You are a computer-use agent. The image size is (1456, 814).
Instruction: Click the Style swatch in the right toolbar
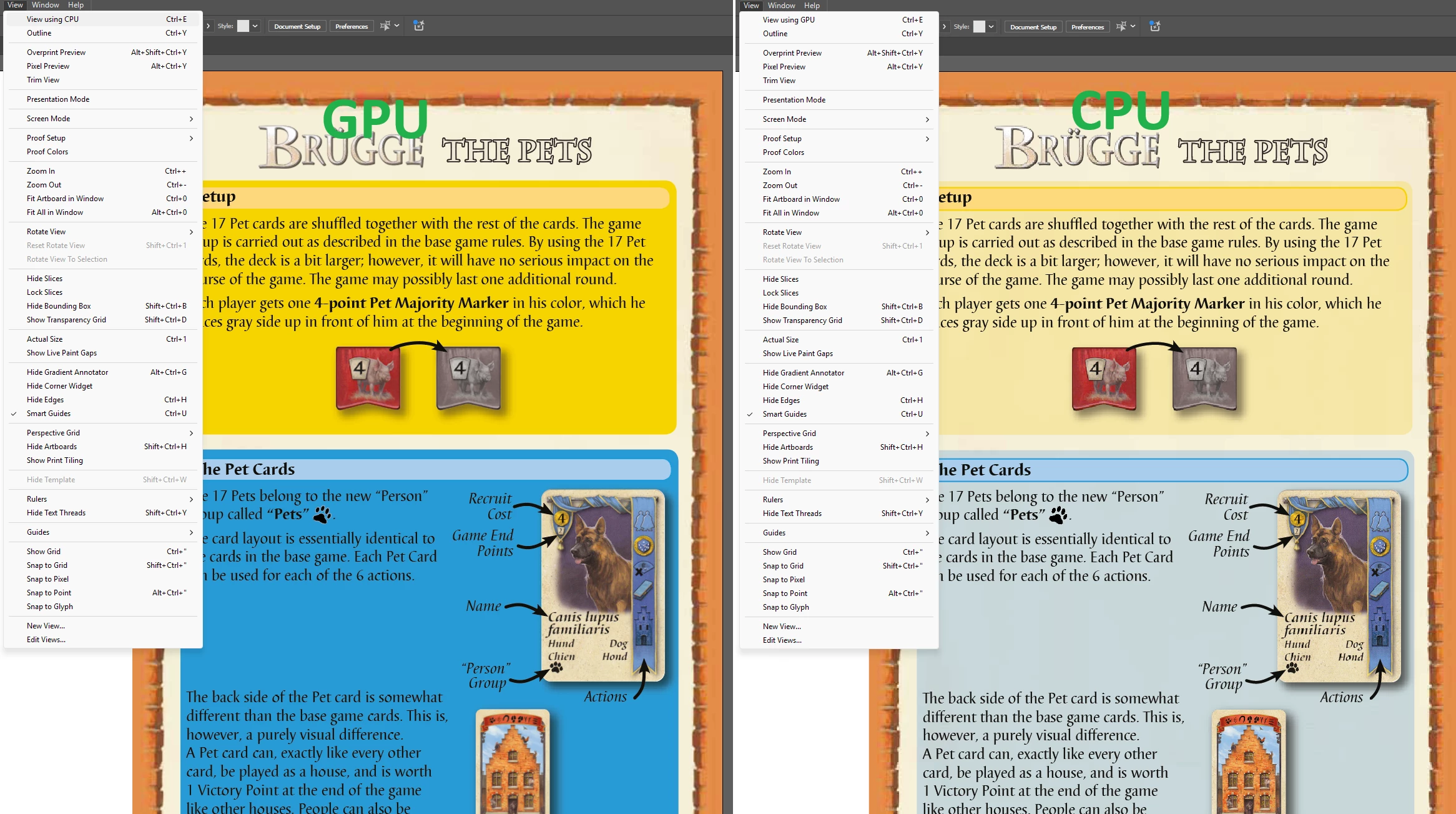coord(979,26)
